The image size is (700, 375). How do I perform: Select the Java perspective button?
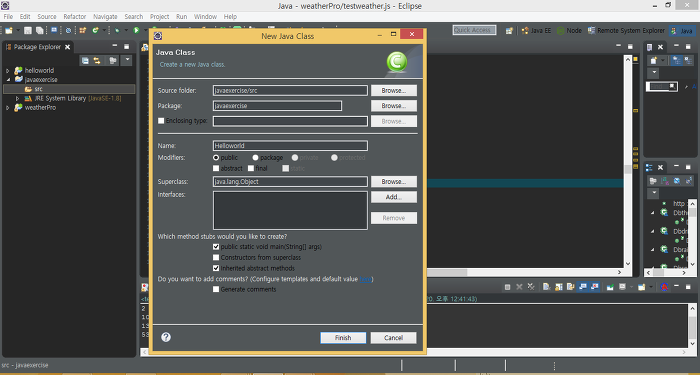(x=682, y=30)
